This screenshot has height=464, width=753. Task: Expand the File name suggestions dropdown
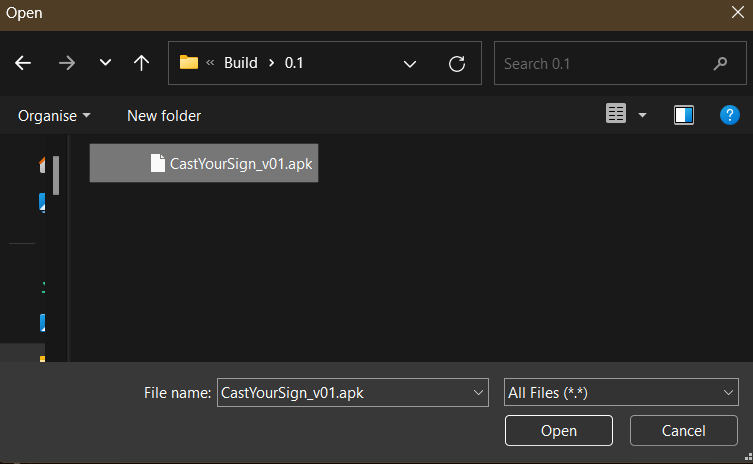click(478, 393)
